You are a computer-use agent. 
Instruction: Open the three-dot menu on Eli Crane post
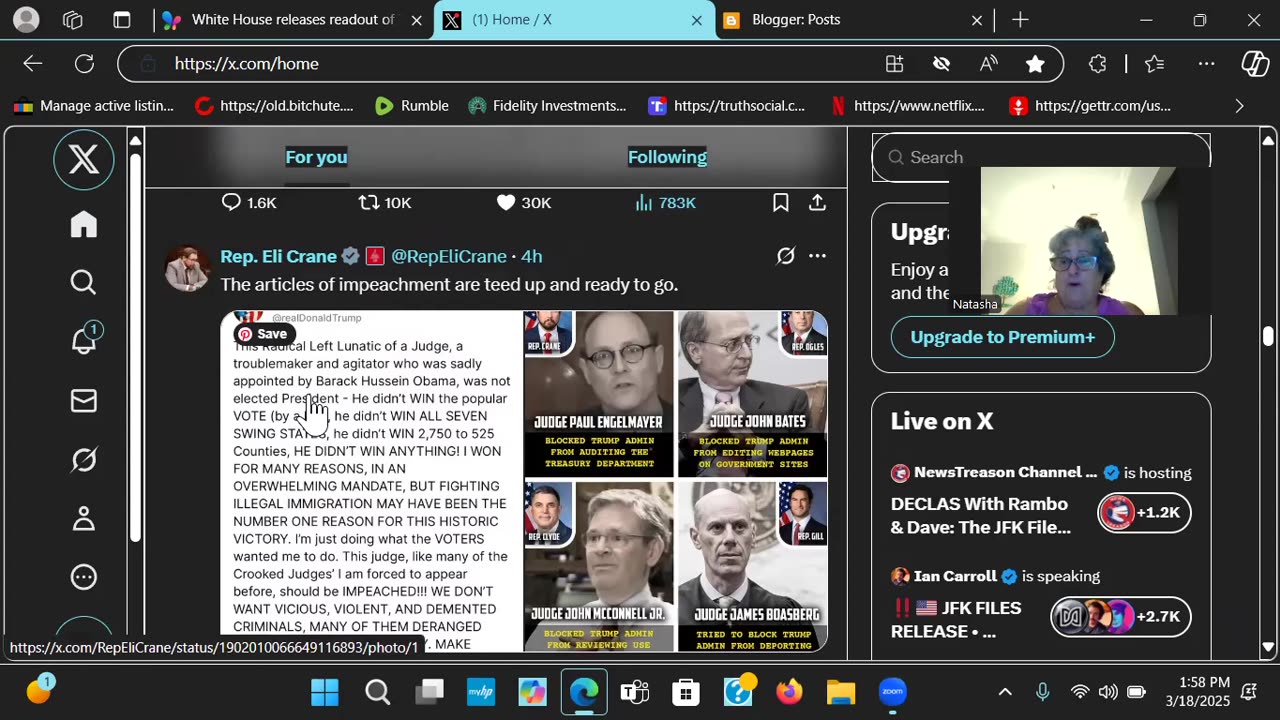click(x=817, y=256)
